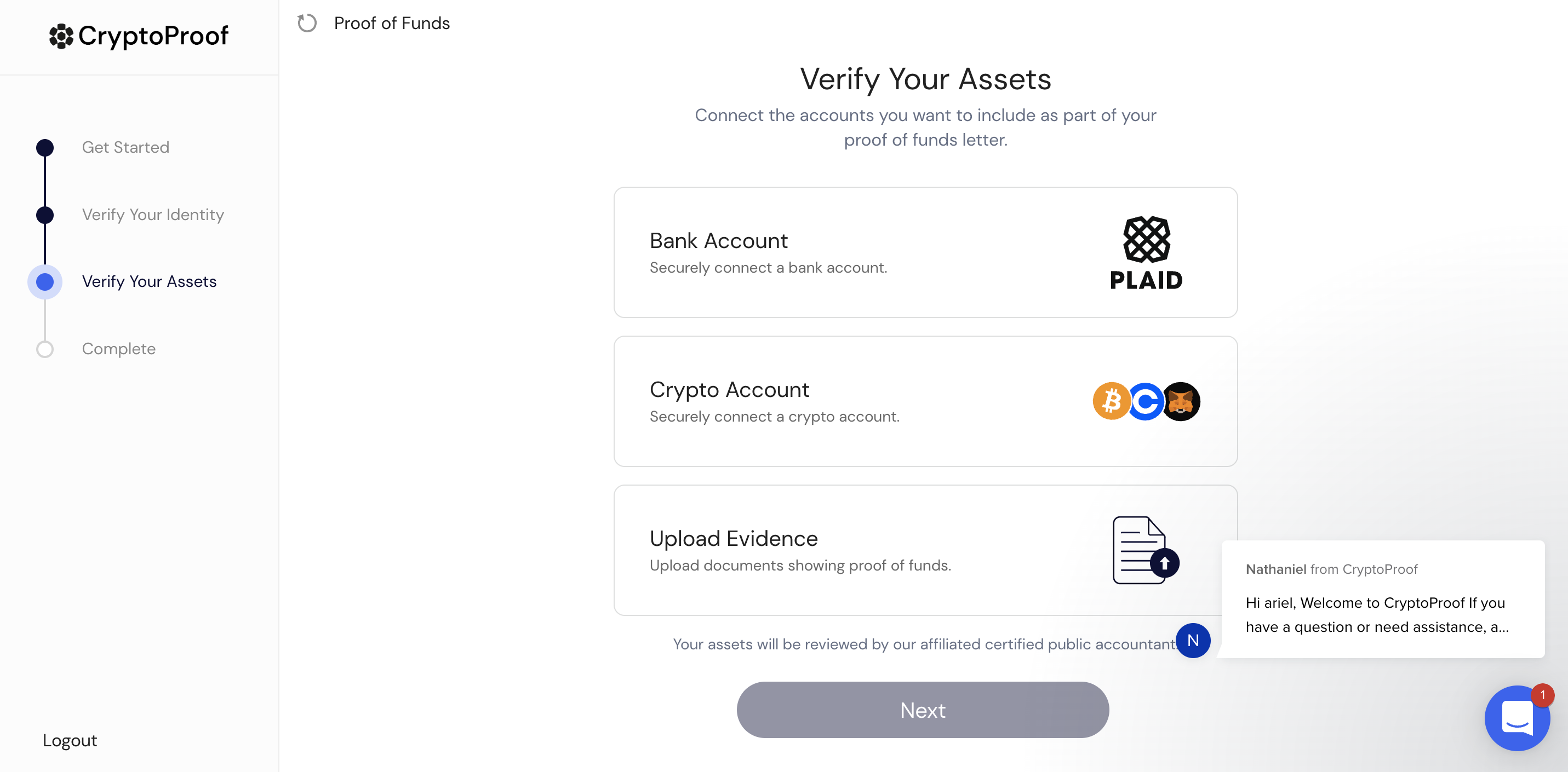Click Nathaniel's N avatar

coord(1192,640)
